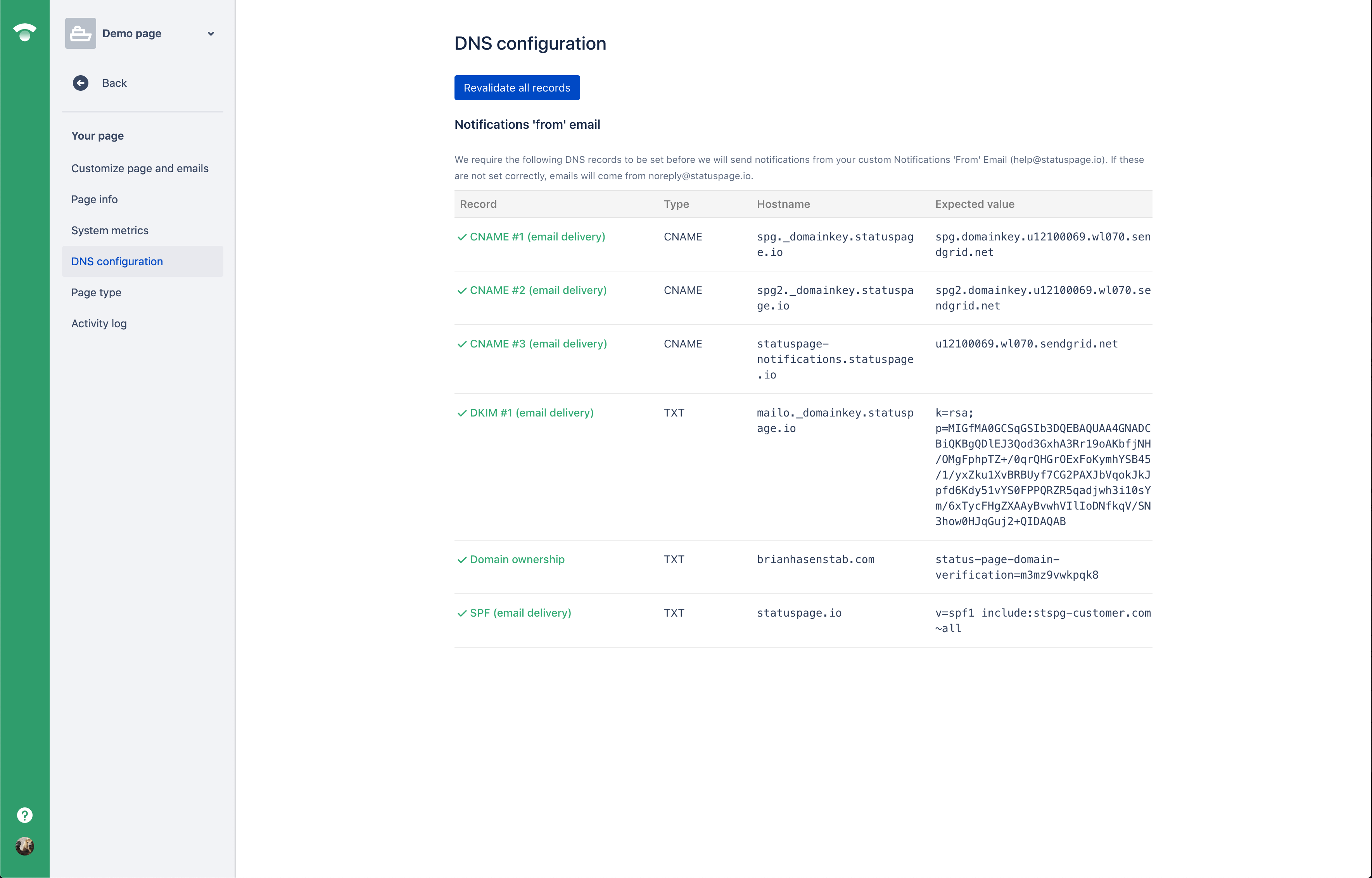
Task: Open System metrics section
Action: 109,230
